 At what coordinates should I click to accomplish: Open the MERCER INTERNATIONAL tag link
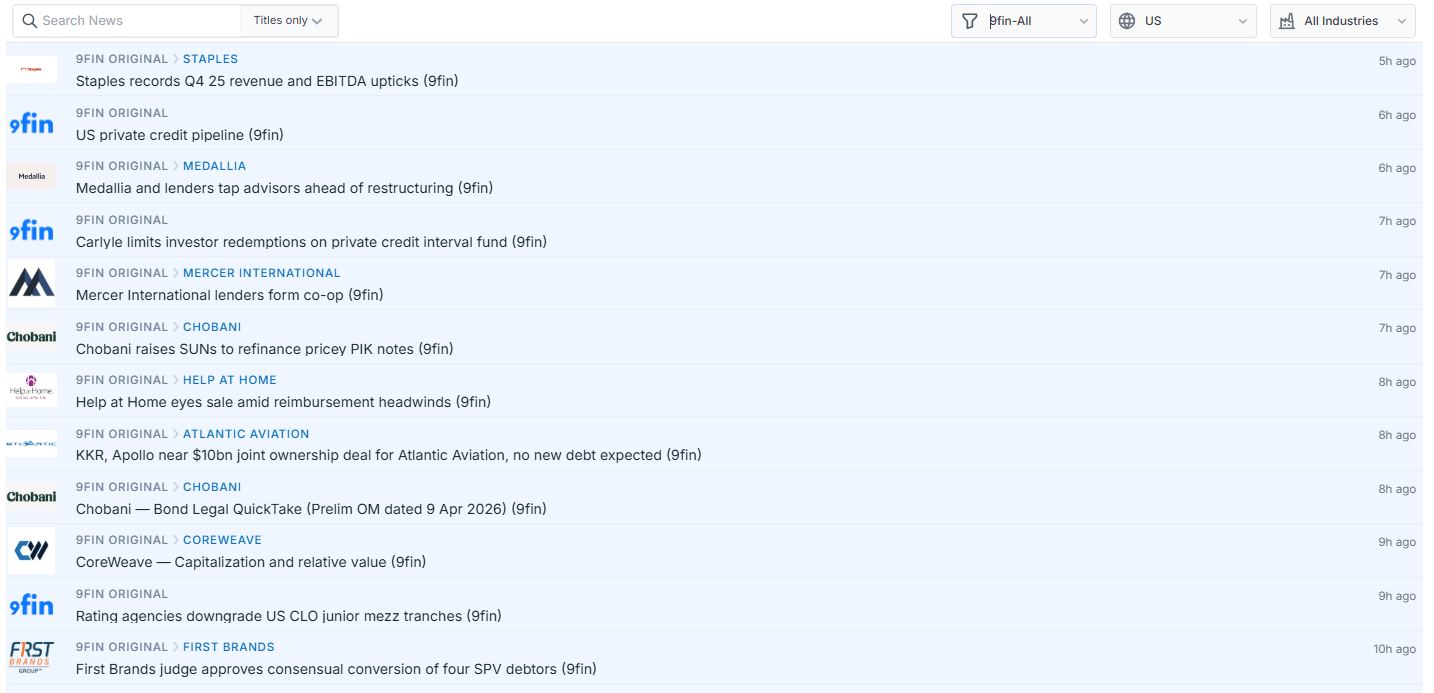(x=262, y=273)
